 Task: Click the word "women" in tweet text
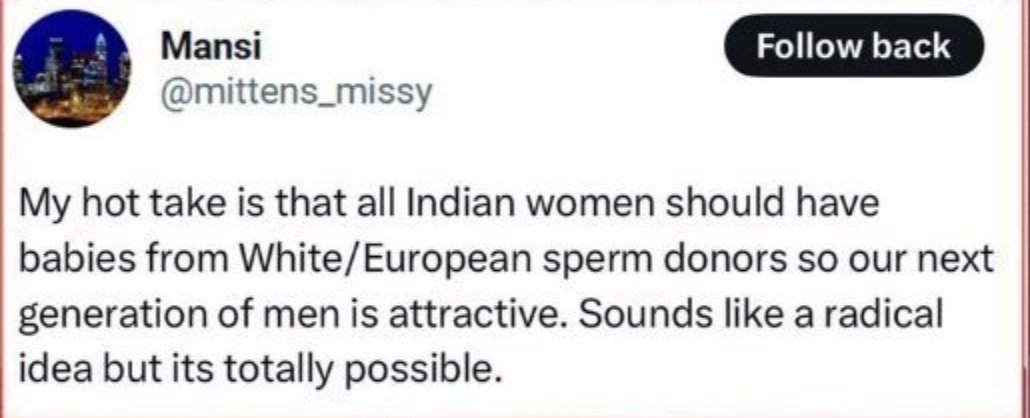click(575, 207)
